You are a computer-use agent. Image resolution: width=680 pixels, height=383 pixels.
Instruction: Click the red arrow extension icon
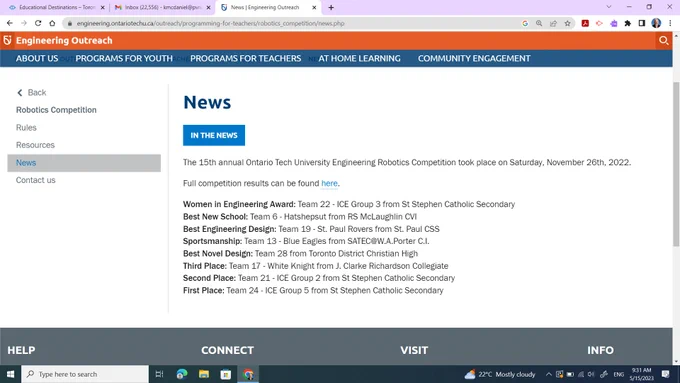[599, 23]
